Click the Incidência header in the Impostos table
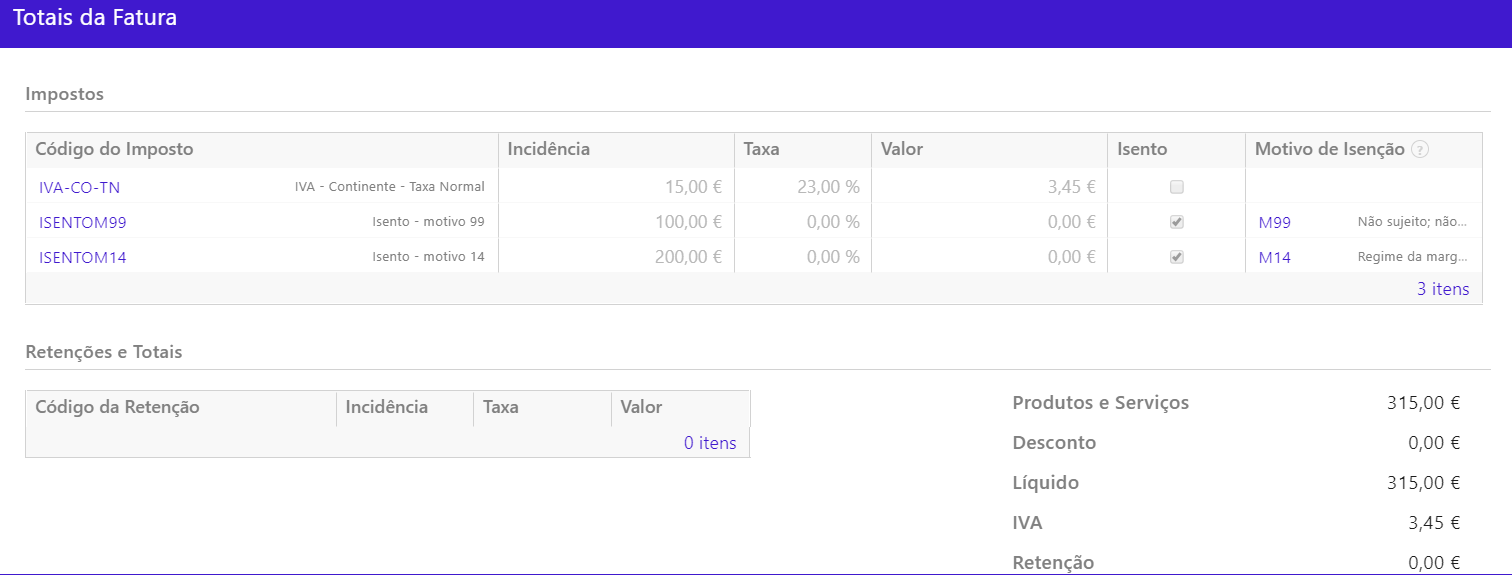Image resolution: width=1512 pixels, height=578 pixels. click(x=549, y=149)
